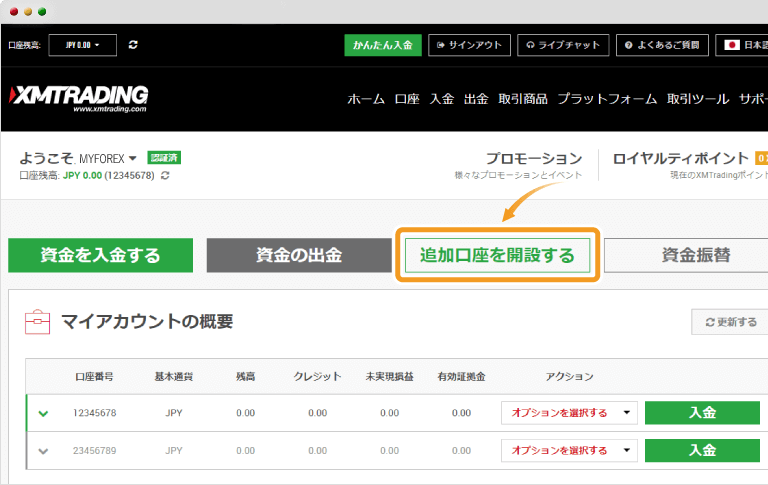
Task: Click 追加口座を開設する button
Action: [497, 255]
